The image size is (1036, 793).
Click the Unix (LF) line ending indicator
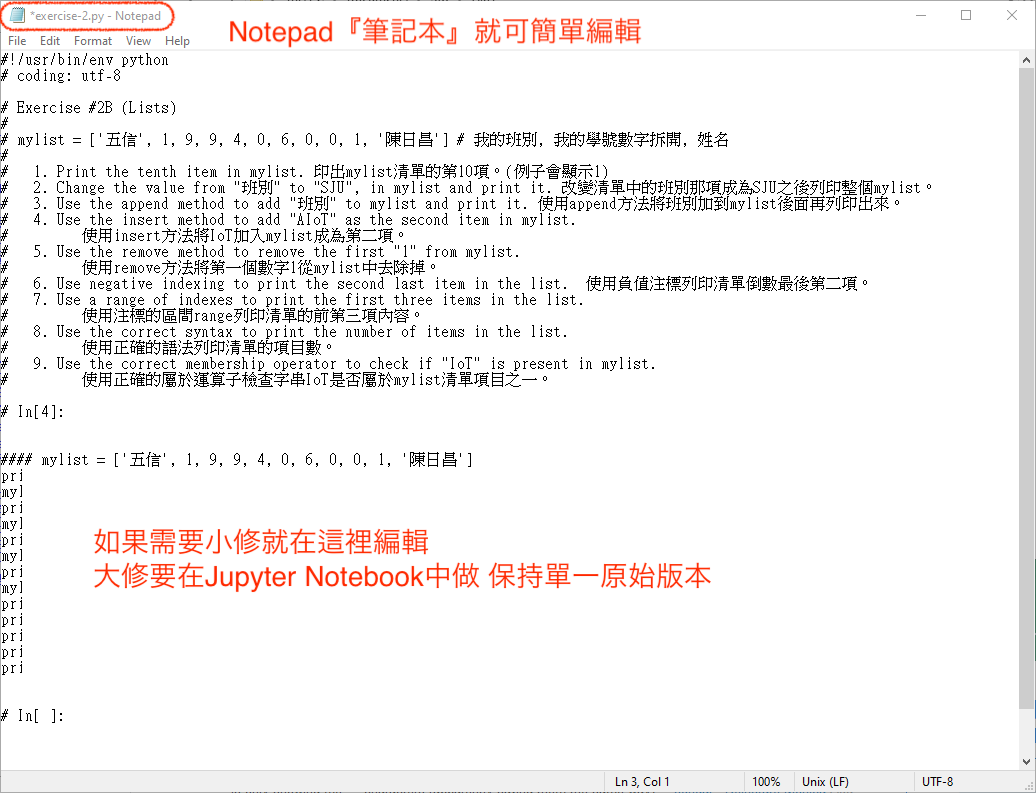(823, 782)
